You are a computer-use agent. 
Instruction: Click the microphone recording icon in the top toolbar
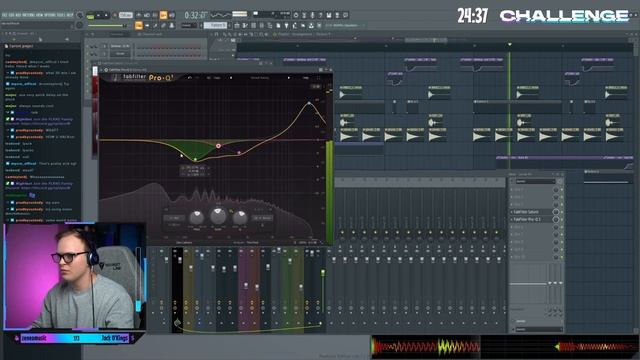click(312, 15)
